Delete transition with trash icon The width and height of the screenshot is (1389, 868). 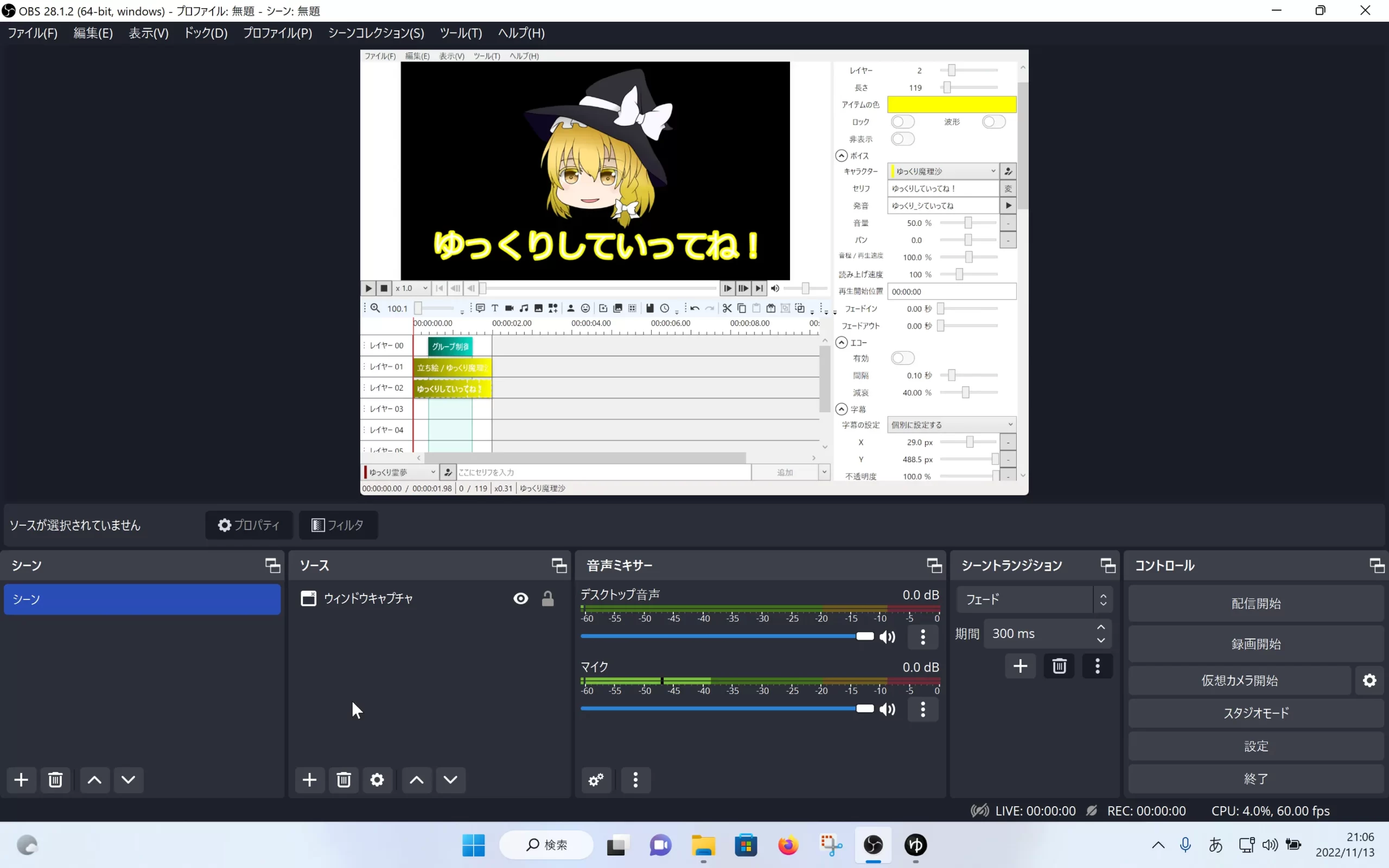1059,666
